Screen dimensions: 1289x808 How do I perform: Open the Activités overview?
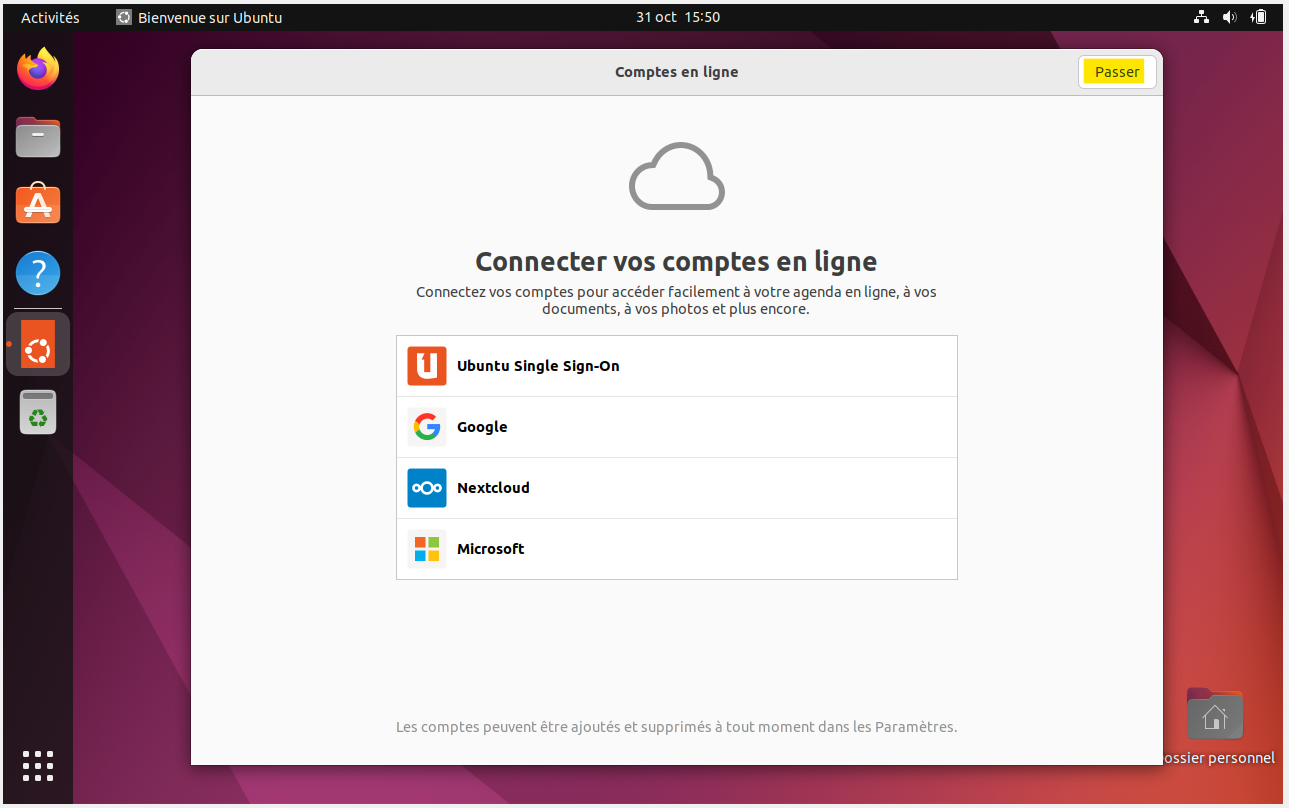[x=50, y=17]
